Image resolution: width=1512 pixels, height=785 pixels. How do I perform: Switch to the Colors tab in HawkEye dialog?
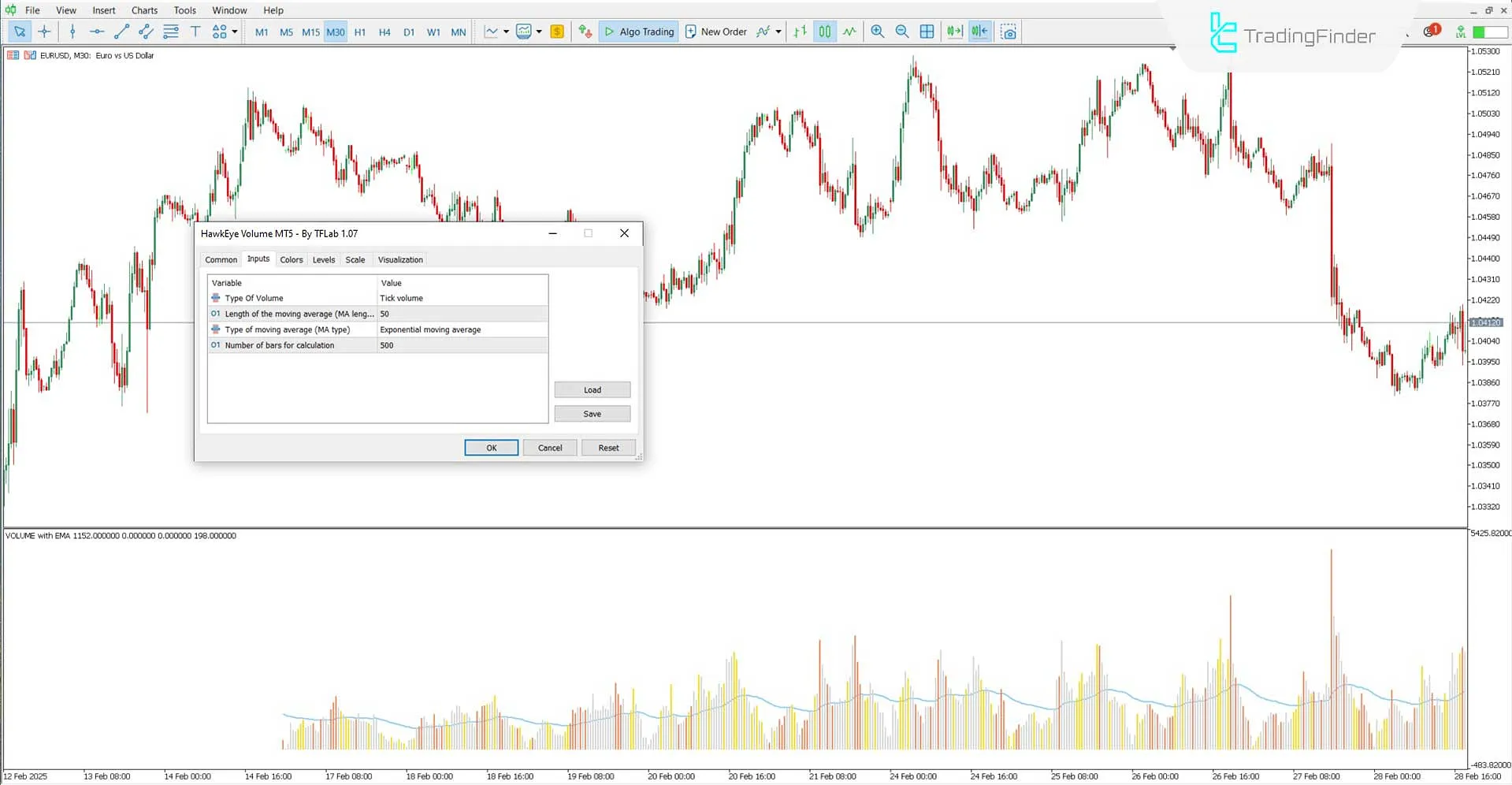coord(291,259)
